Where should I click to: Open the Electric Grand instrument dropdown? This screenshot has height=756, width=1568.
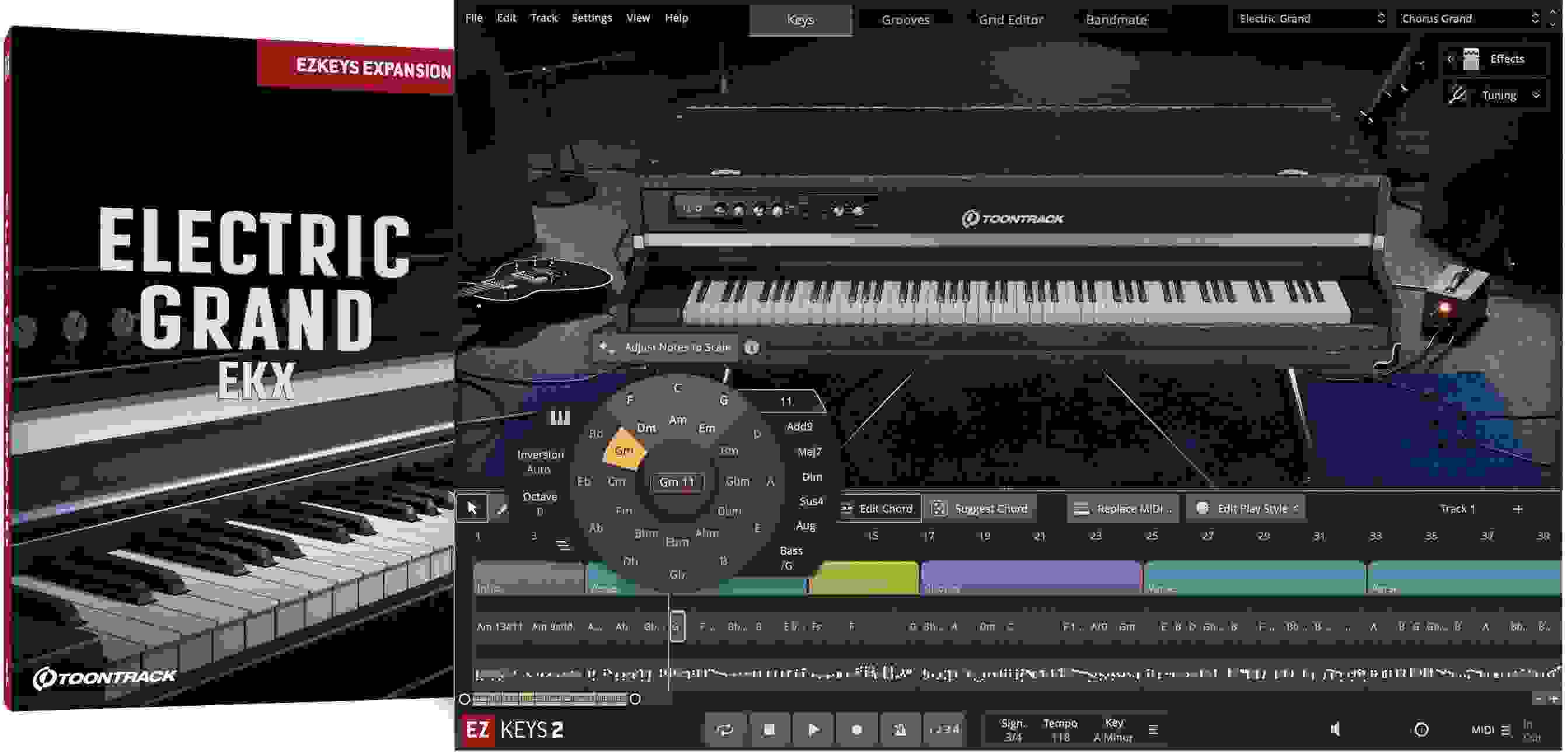(1309, 18)
